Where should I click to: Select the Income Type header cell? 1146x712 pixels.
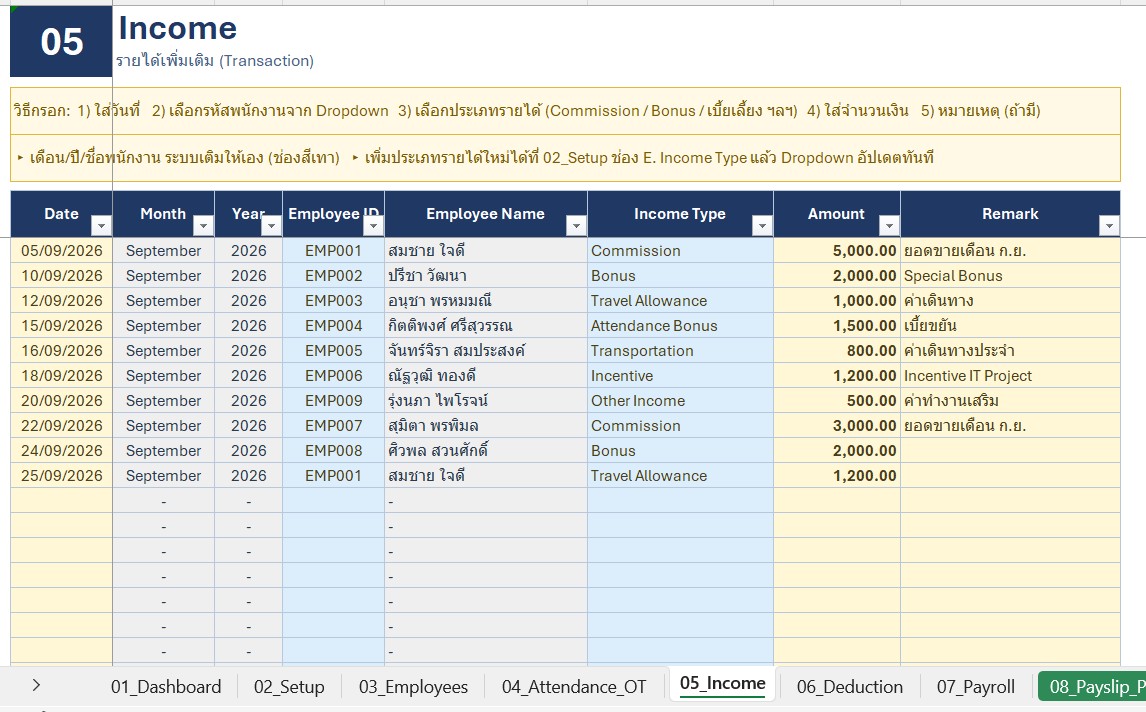point(680,214)
